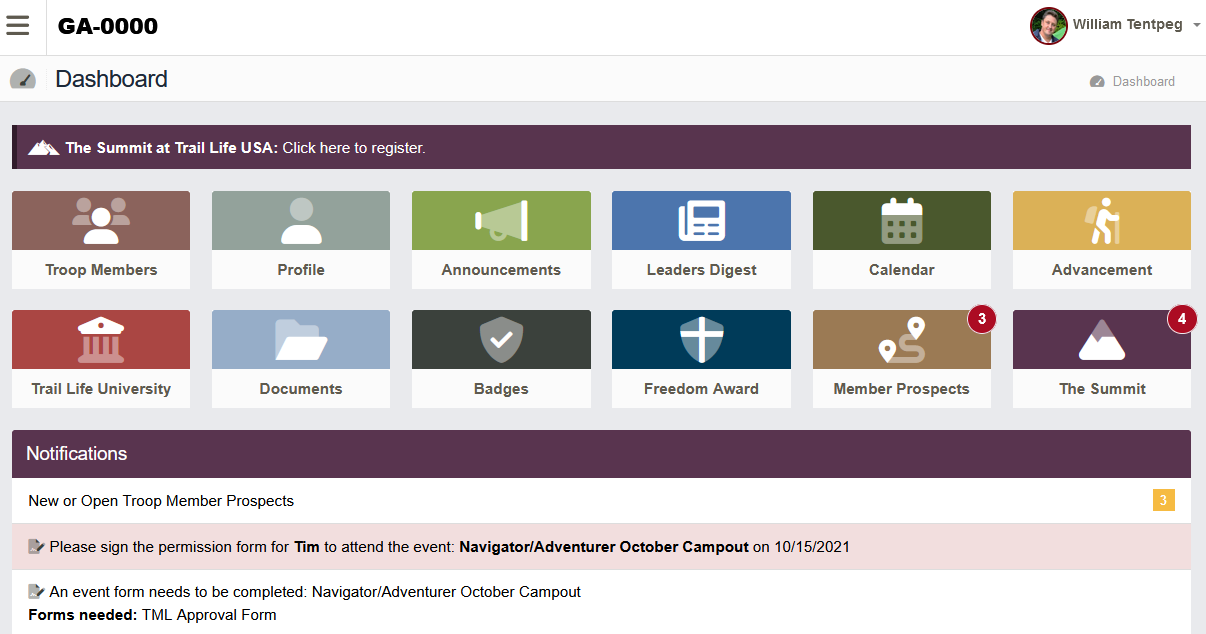Open the Profile tile label

[x=301, y=270]
